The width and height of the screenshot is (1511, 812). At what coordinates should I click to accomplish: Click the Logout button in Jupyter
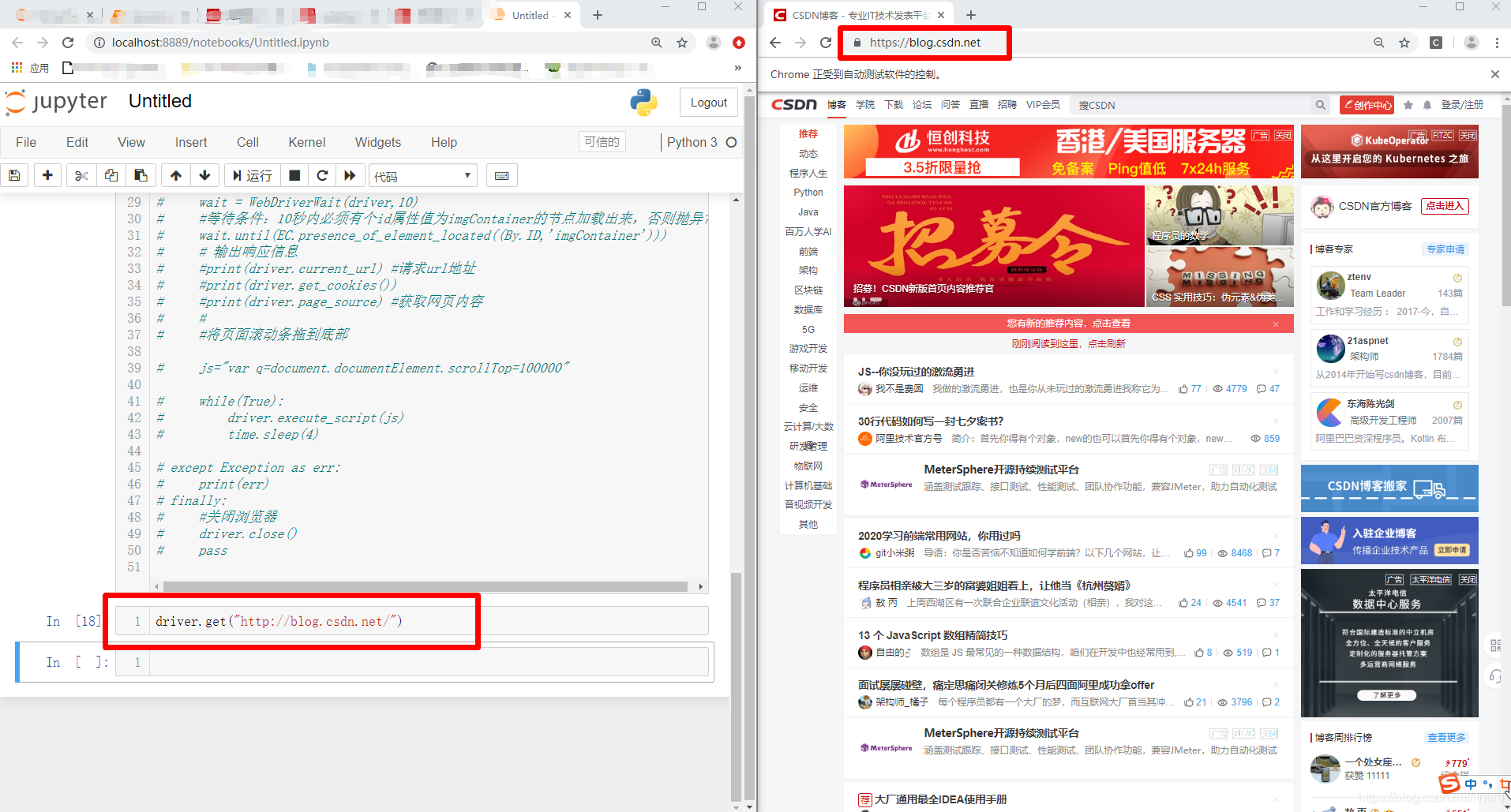708,102
